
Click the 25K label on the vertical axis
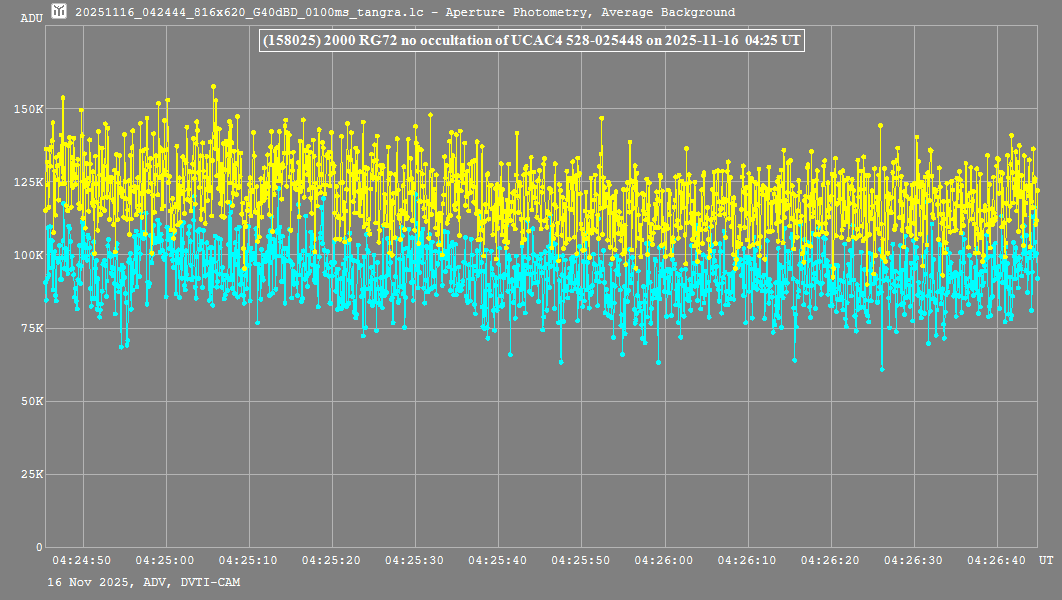[31, 474]
